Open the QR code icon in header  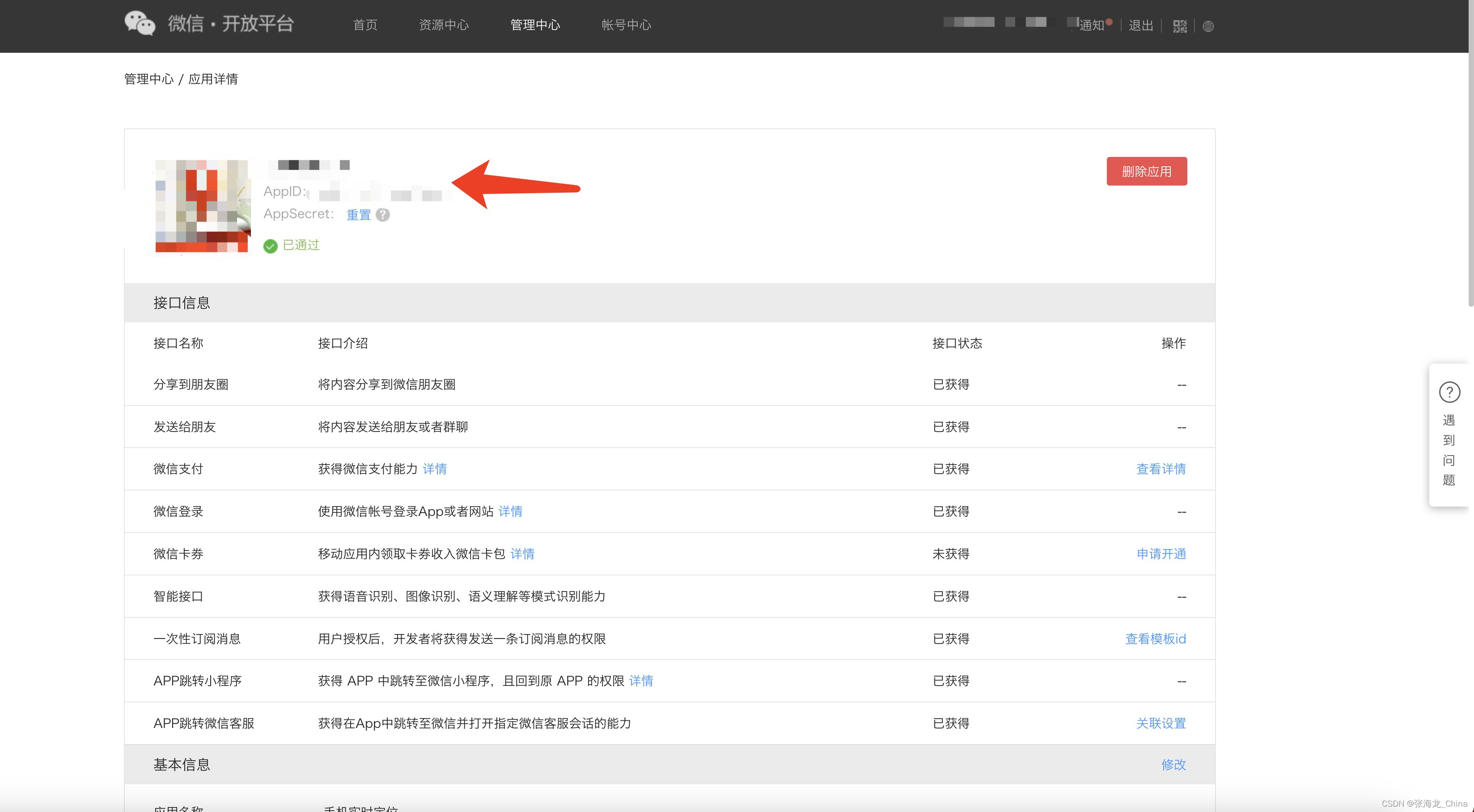click(x=1179, y=26)
